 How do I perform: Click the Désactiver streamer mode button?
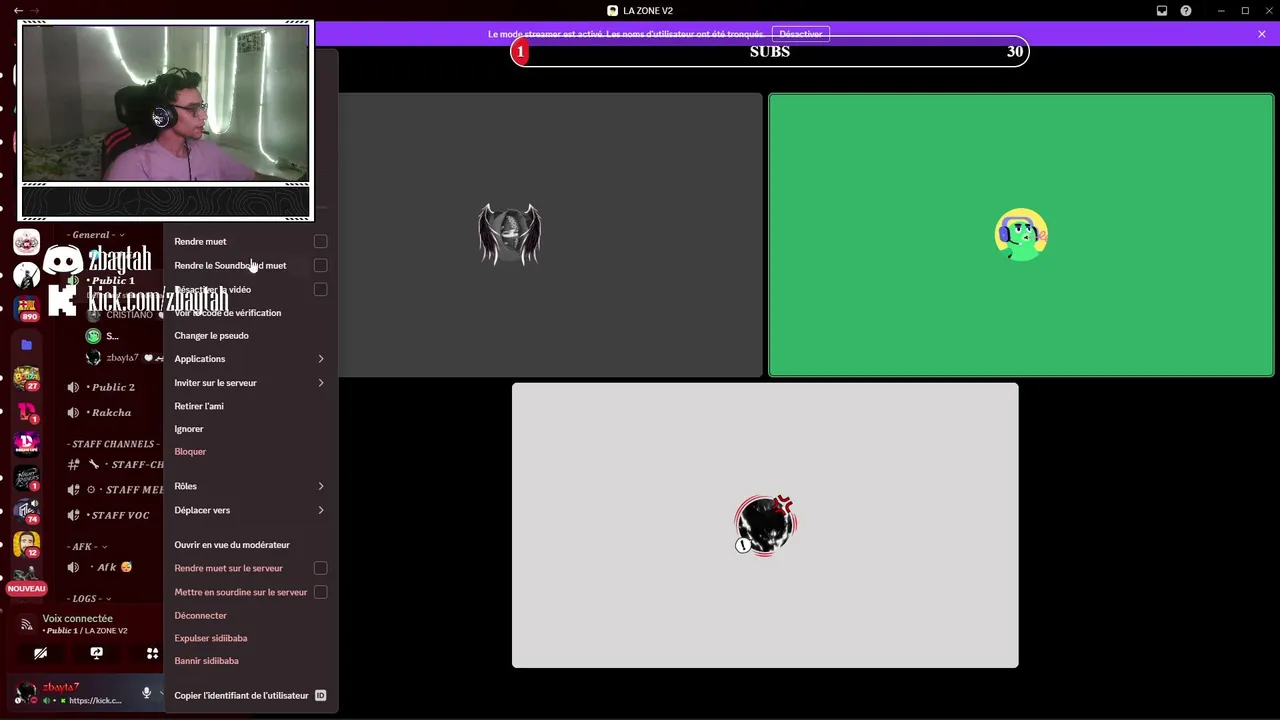801,34
